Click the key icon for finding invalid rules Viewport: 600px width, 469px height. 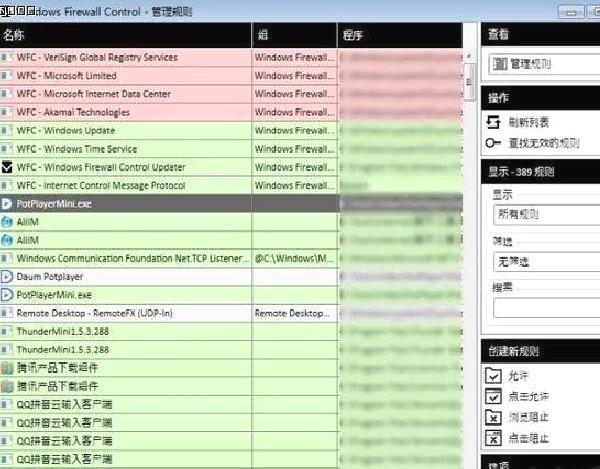(x=493, y=143)
